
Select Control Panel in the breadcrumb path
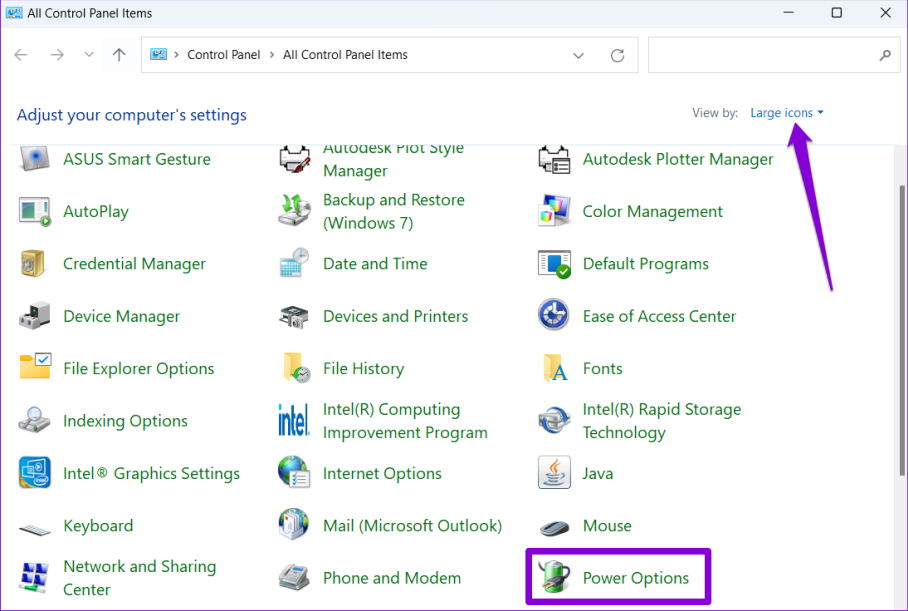pos(224,55)
